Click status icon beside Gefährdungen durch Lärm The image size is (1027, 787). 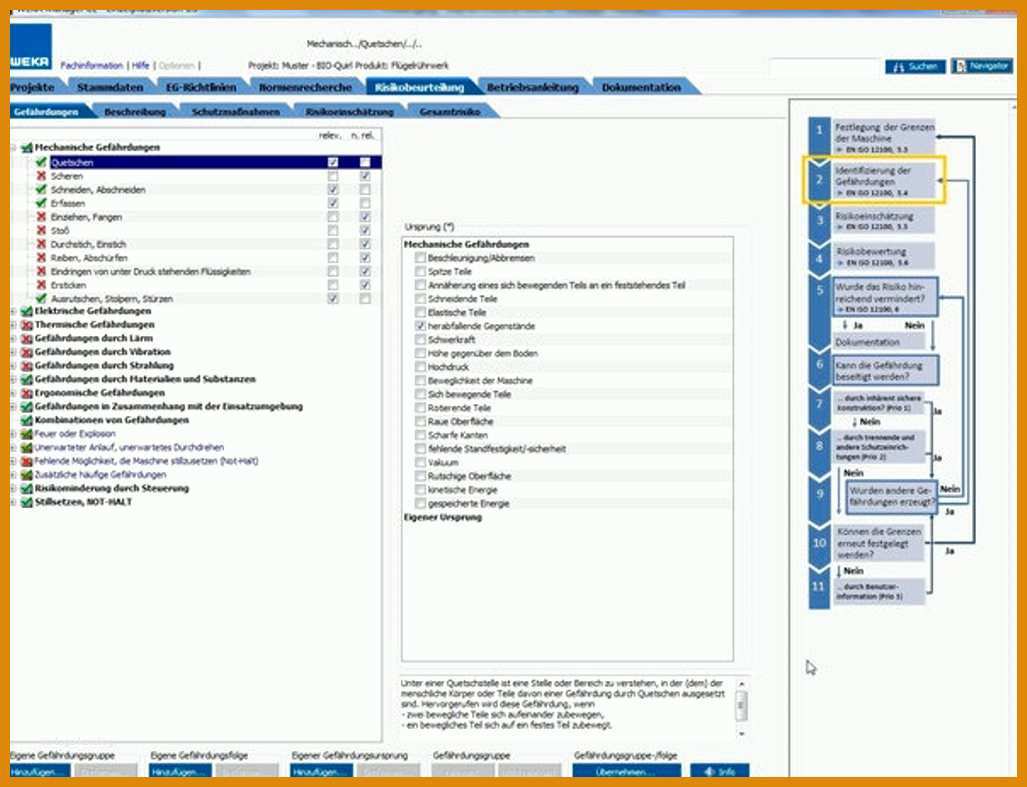(27, 339)
